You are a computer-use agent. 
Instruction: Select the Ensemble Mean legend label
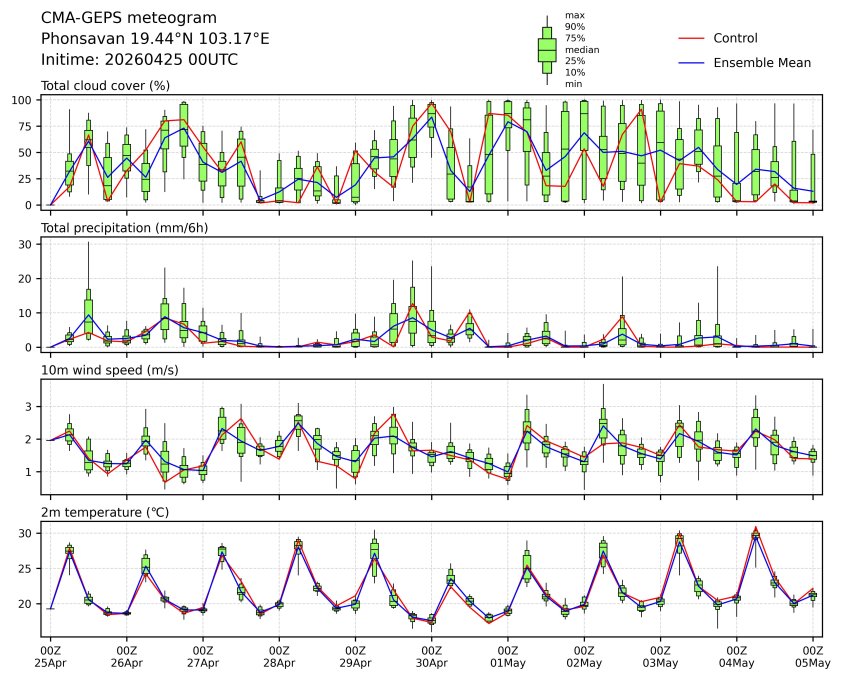761,62
